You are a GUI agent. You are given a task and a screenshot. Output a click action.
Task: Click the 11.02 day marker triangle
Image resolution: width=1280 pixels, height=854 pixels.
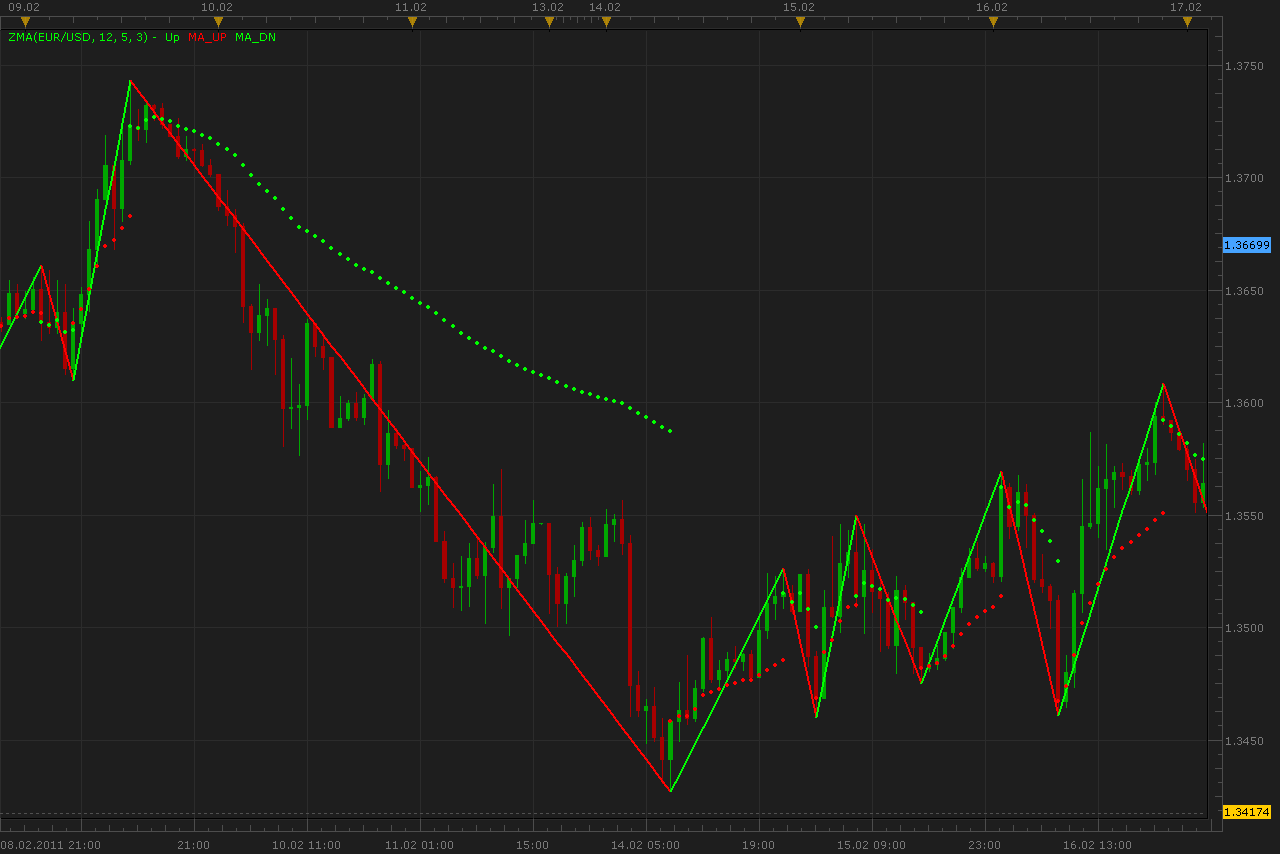click(x=412, y=22)
